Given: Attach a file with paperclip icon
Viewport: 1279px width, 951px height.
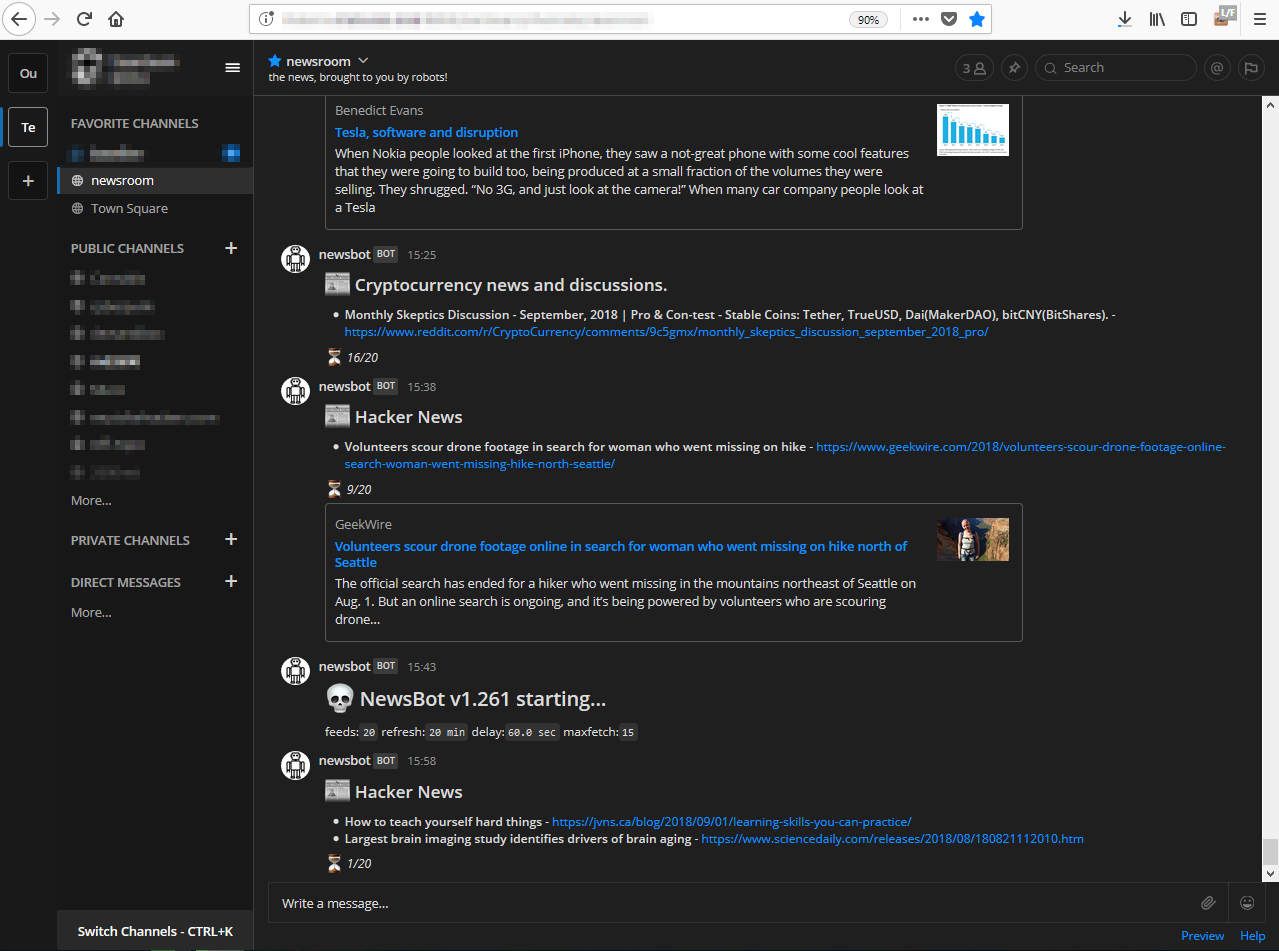Looking at the screenshot, I should coord(1208,903).
